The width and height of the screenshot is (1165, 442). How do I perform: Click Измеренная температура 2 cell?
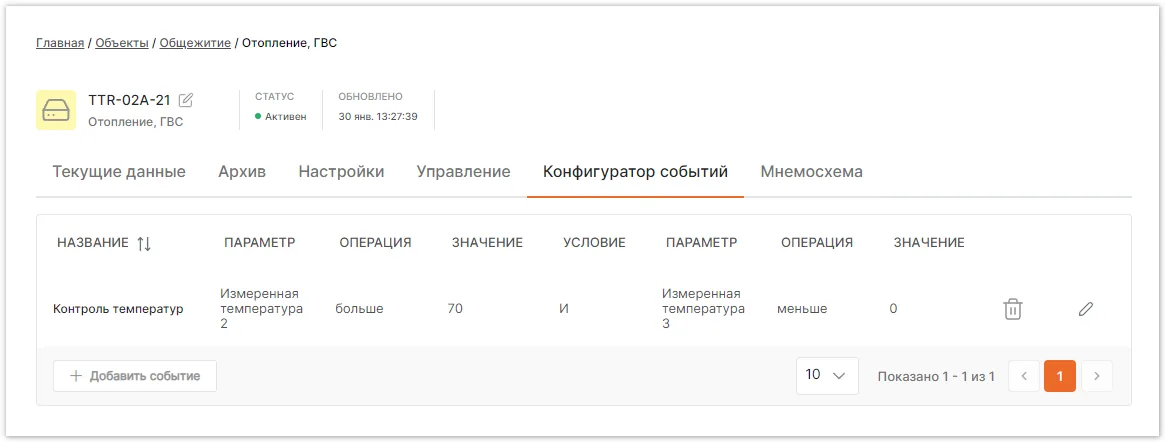coord(262,308)
